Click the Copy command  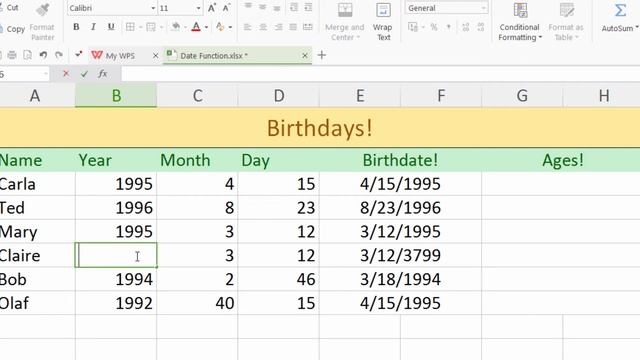(x=12, y=29)
